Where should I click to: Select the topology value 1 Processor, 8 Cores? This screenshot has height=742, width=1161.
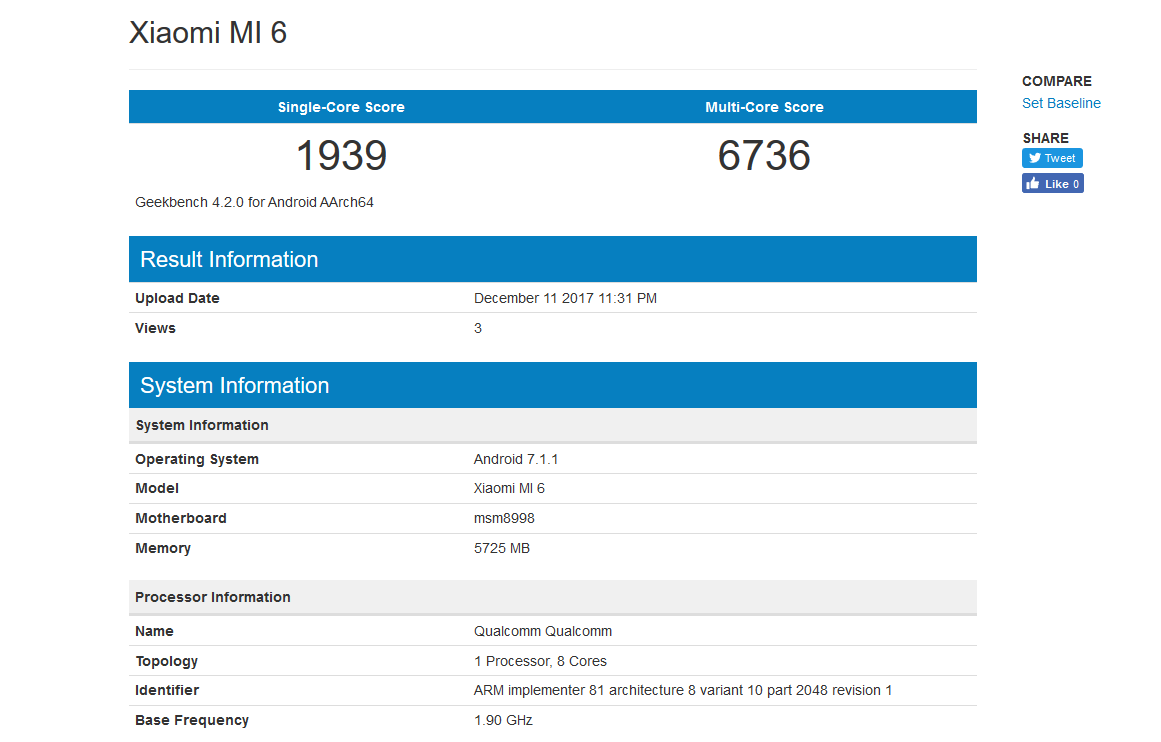[541, 661]
